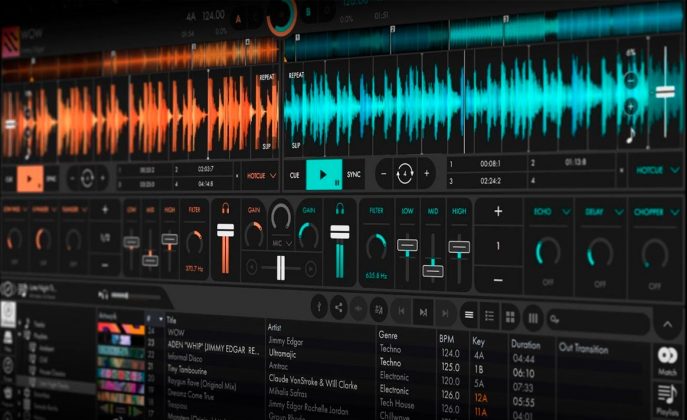Open the ECHO effect dropdown
This screenshot has width=687, height=420.
pos(551,212)
